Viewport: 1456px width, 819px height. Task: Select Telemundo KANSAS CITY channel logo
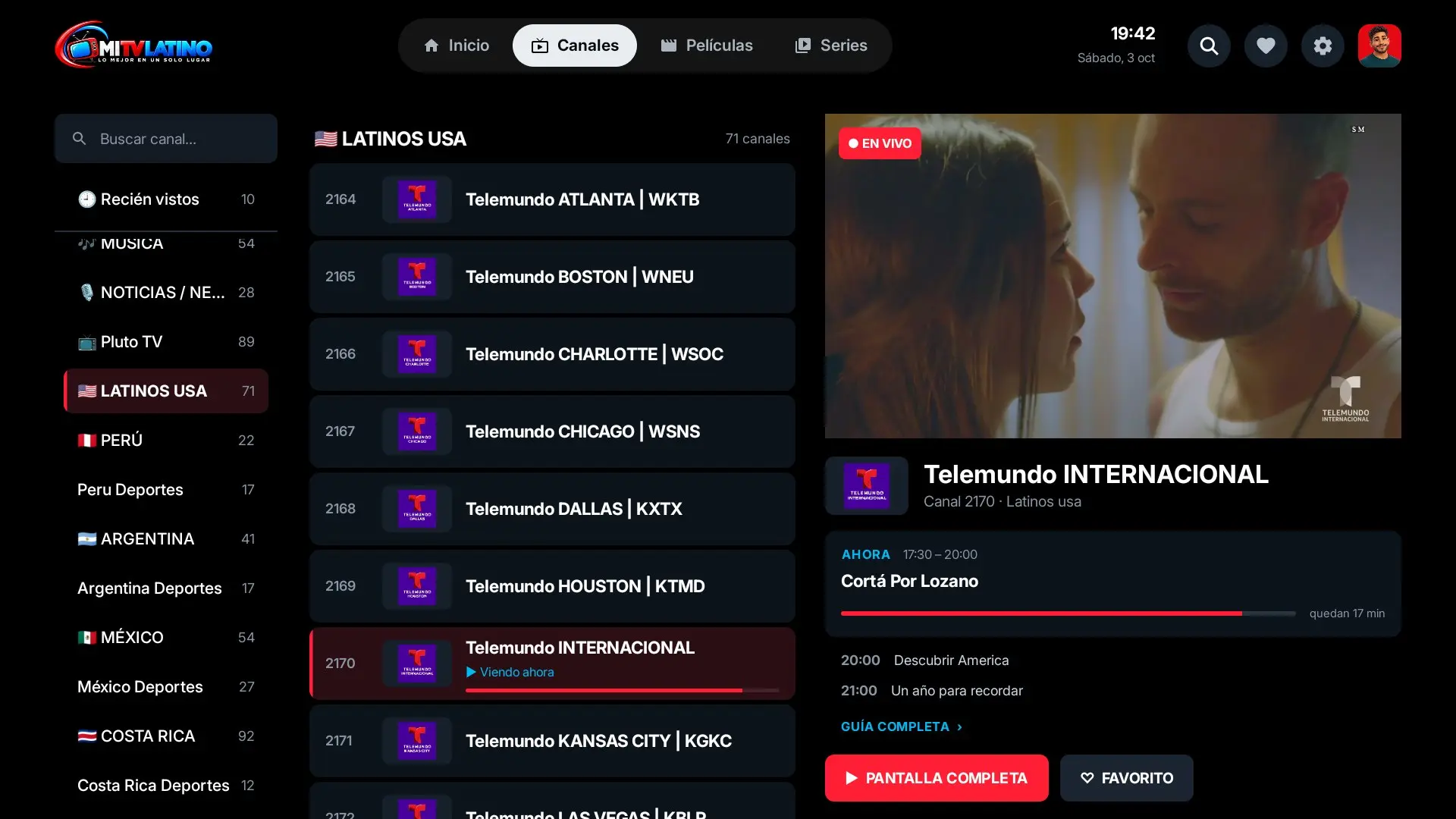click(417, 741)
